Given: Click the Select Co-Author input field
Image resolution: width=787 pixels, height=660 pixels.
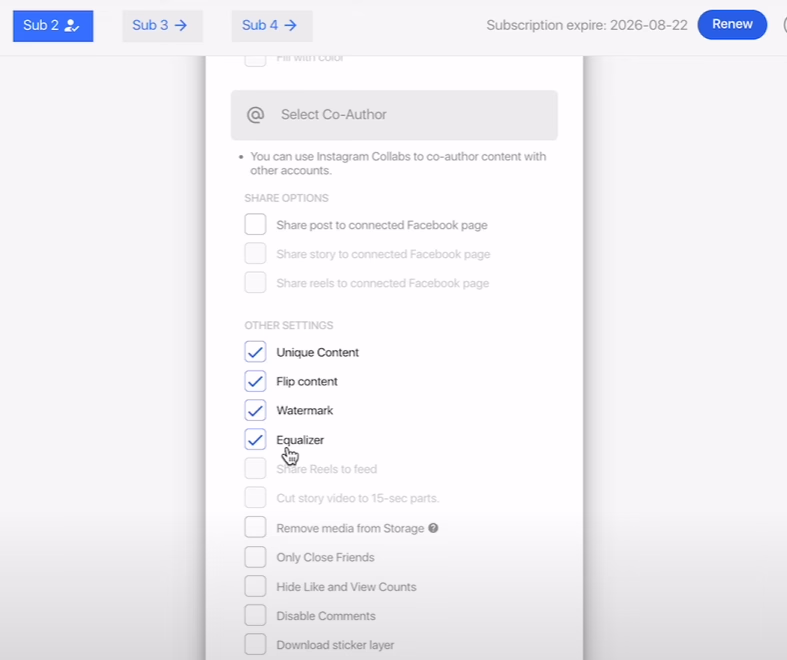Looking at the screenshot, I should point(394,115).
